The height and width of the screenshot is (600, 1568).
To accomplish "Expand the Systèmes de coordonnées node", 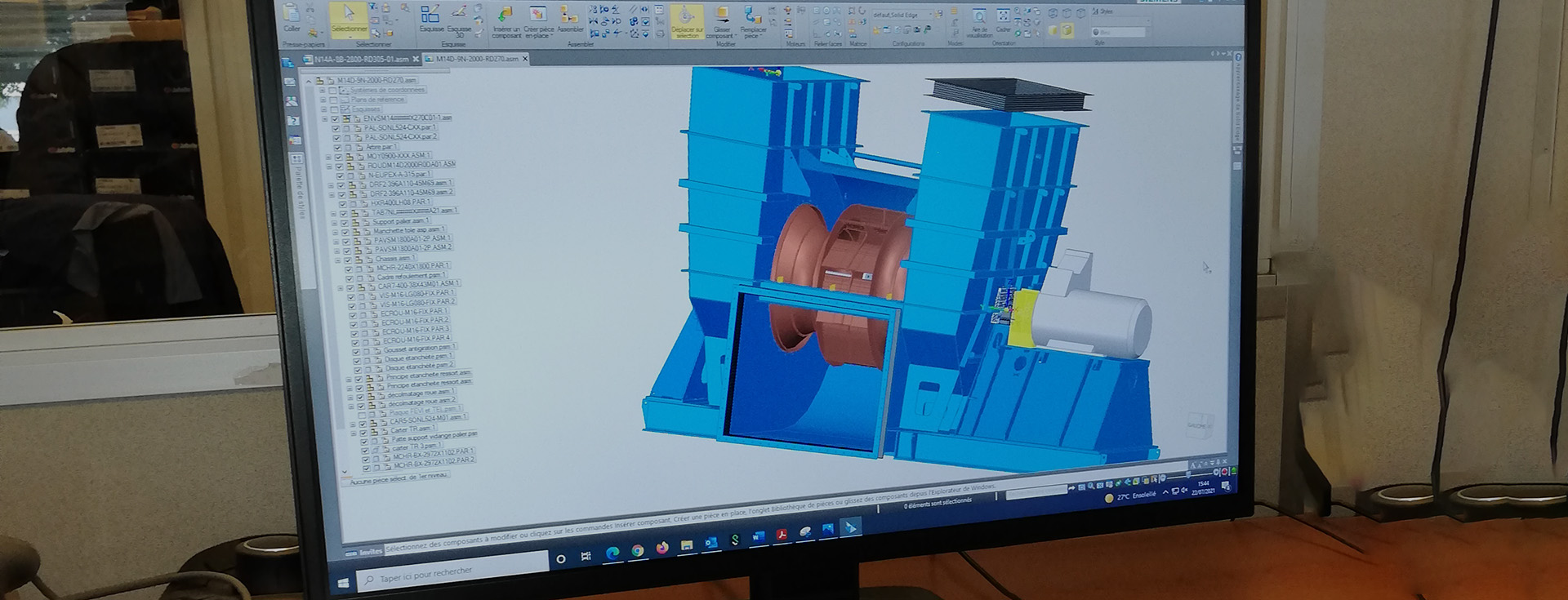I will pos(323,91).
